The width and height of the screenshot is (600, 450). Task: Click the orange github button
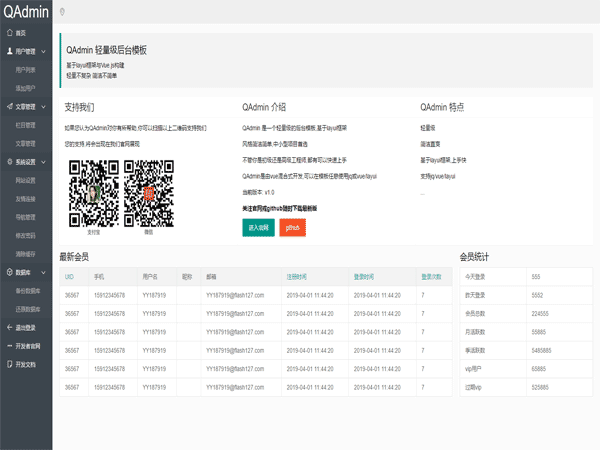click(x=292, y=228)
